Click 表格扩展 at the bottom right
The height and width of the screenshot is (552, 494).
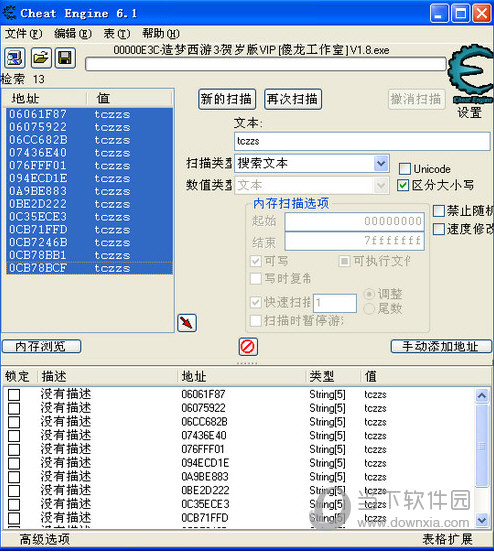pyautogui.click(x=448, y=539)
